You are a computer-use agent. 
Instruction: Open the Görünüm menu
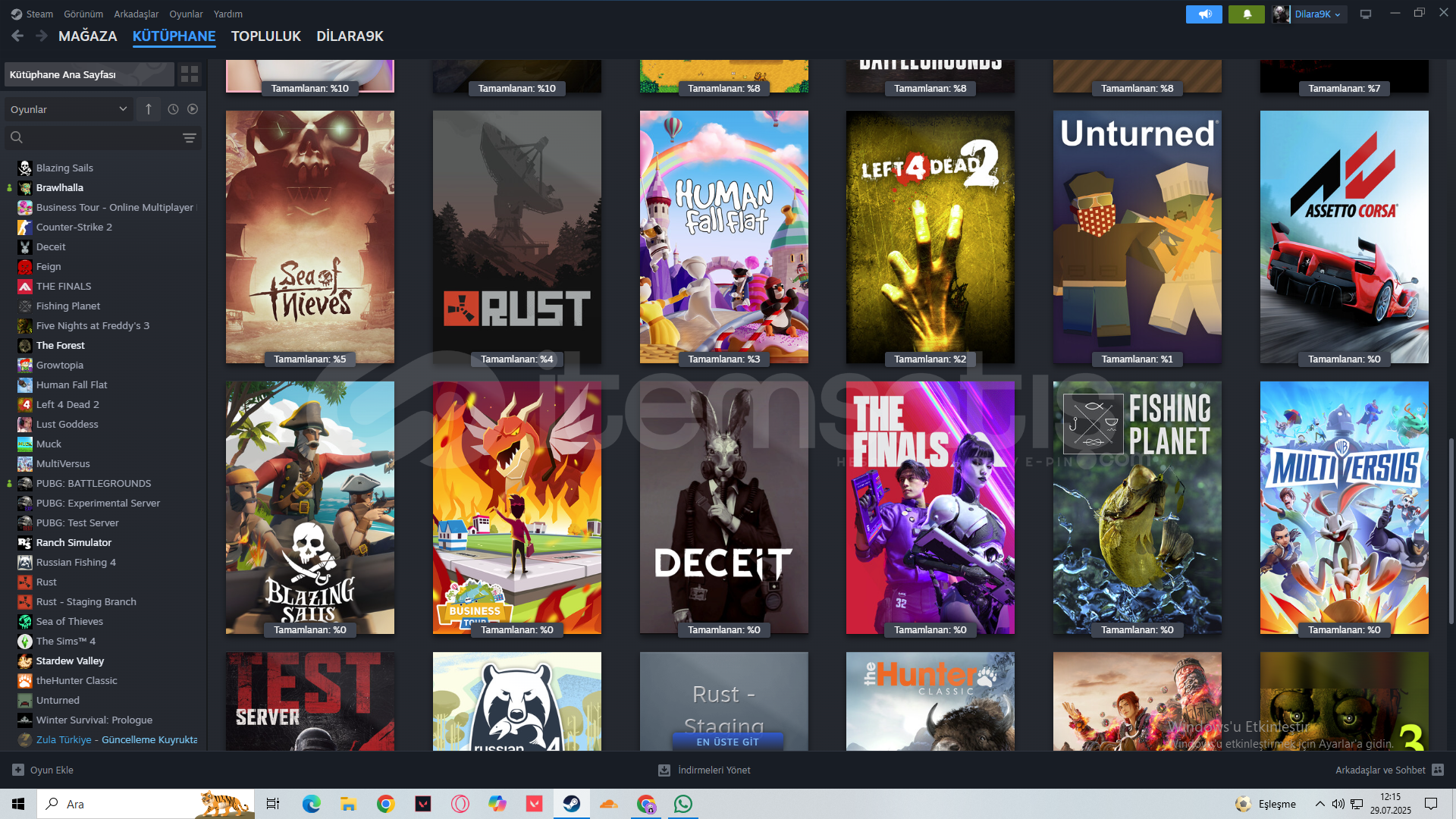tap(83, 14)
